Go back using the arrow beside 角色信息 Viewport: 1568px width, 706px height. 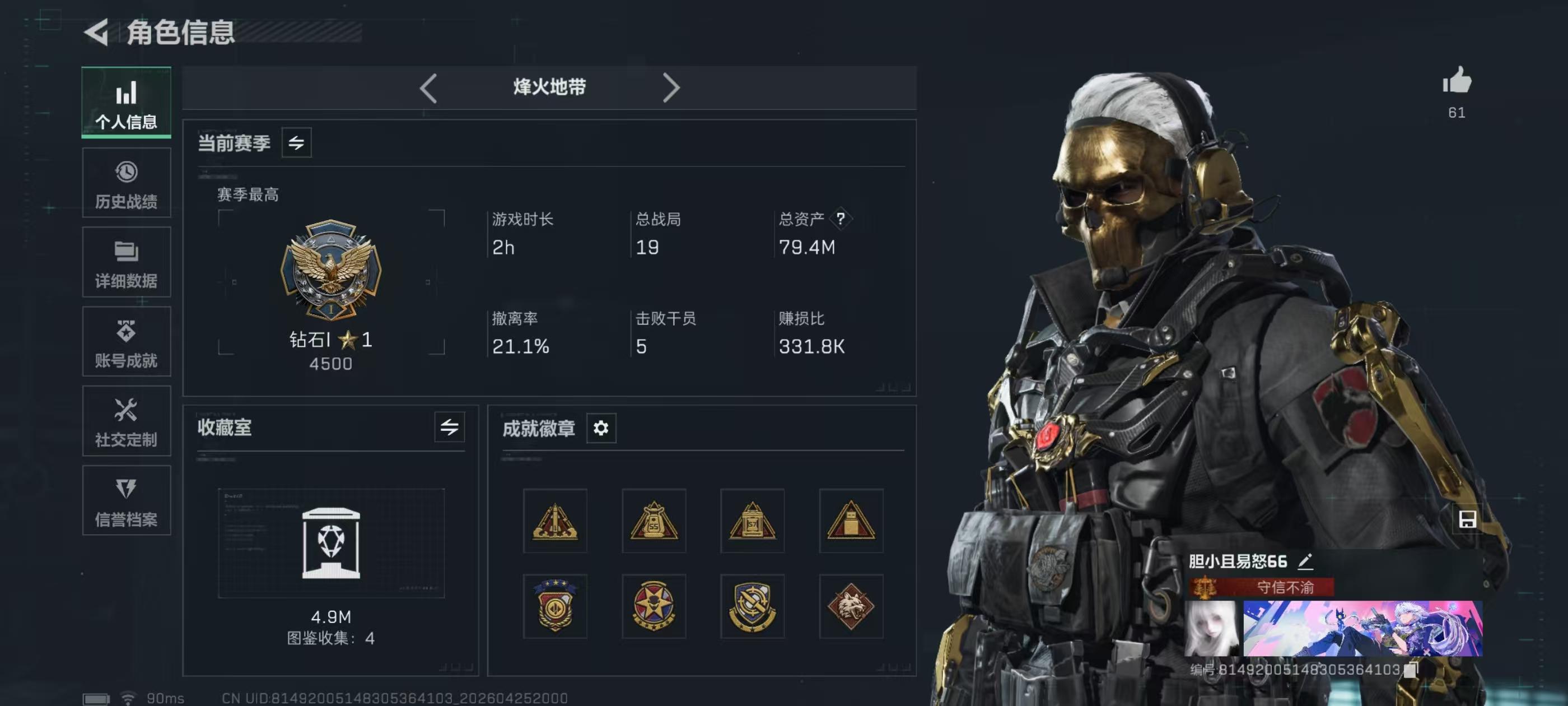click(x=97, y=32)
